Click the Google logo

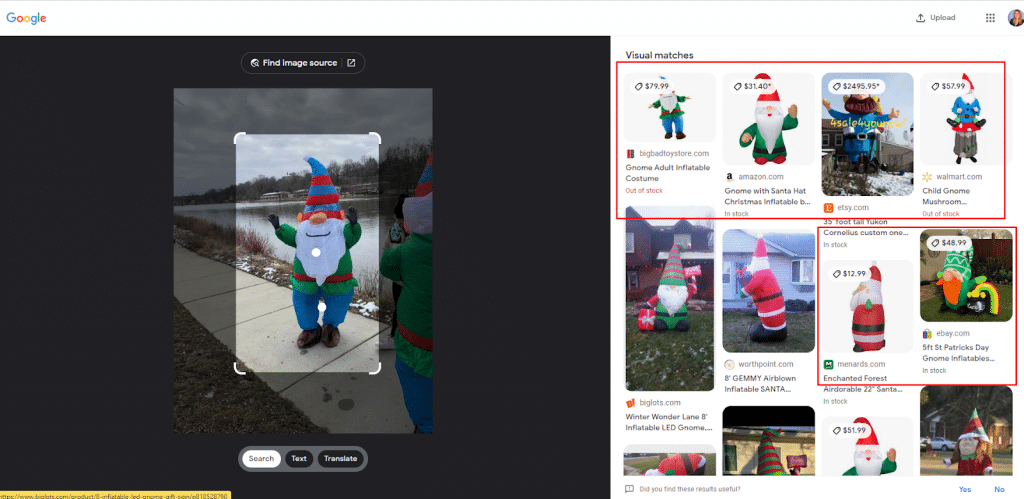click(x=26, y=18)
